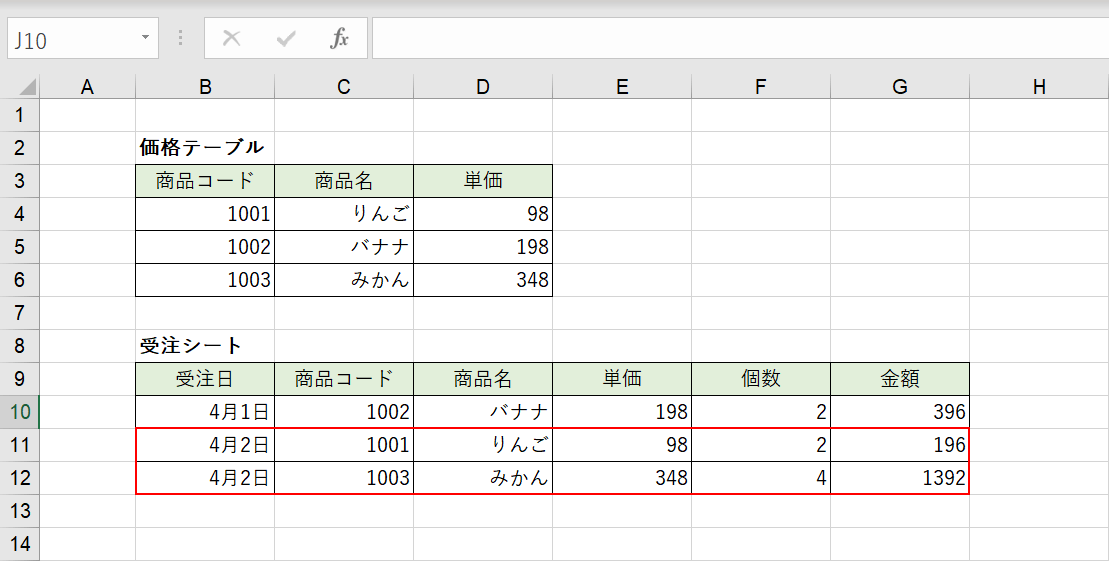1109x561 pixels.
Task: Select column A header
Action: tap(87, 87)
